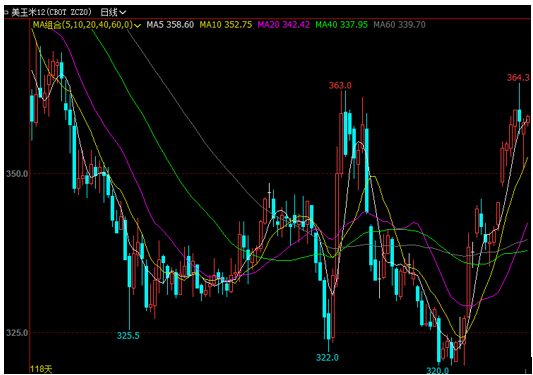Click the green MA40 337.95 legend label

point(341,25)
